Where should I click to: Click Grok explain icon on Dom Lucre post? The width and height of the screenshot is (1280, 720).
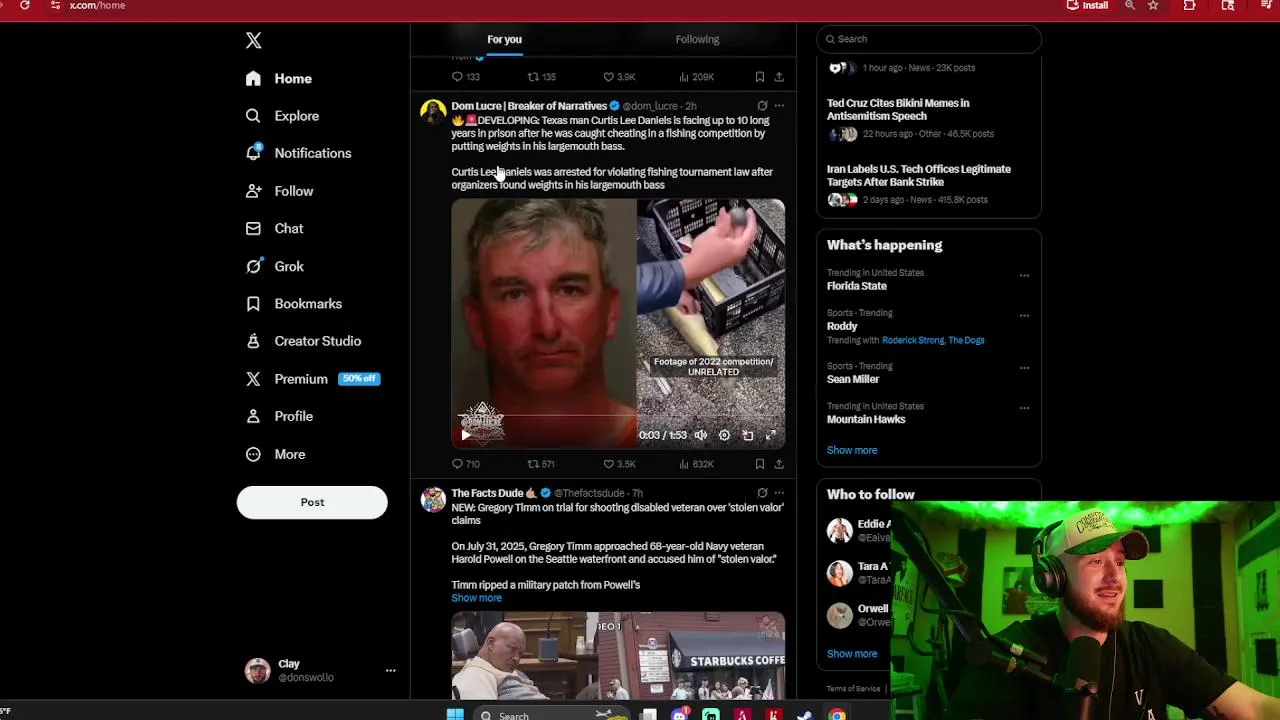point(762,106)
